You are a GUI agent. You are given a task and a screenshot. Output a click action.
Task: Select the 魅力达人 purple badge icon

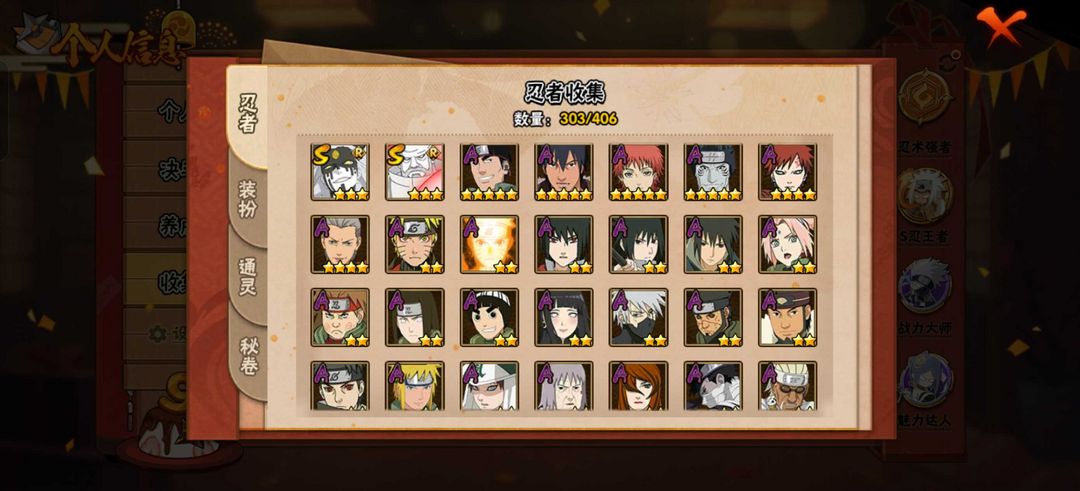(x=925, y=379)
